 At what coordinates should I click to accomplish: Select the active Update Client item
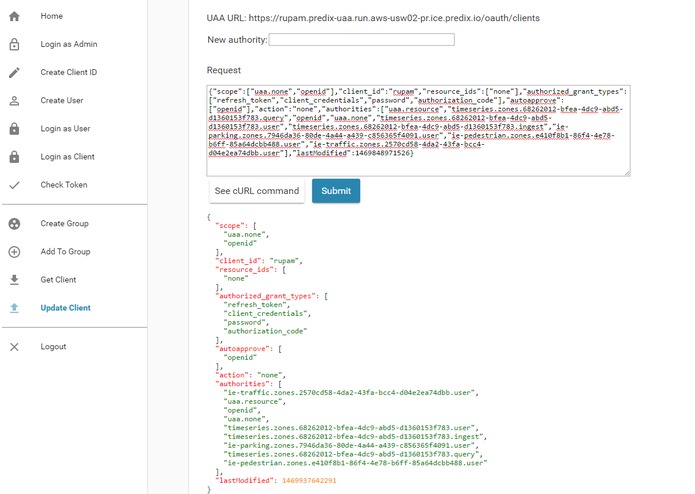[x=66, y=307]
